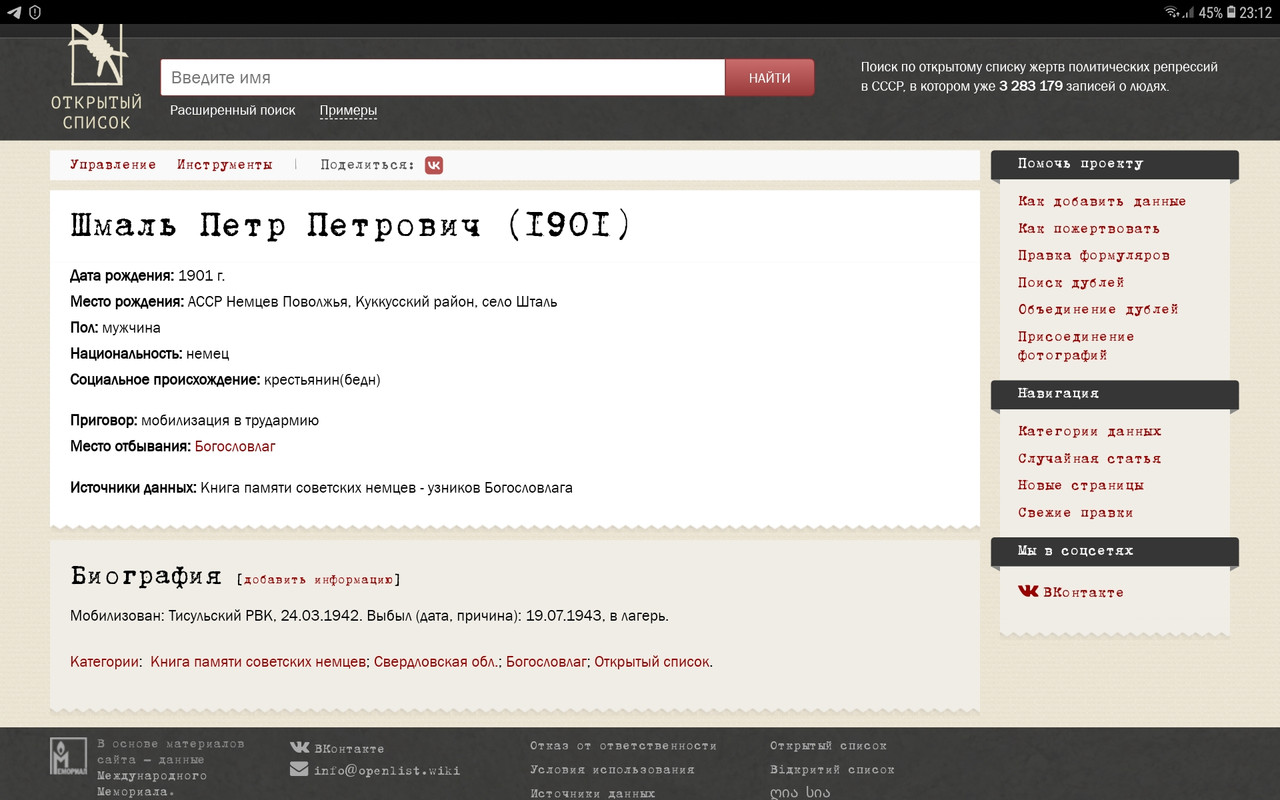Open Расширенный поиск advanced search
The width and height of the screenshot is (1280, 800).
(233, 111)
